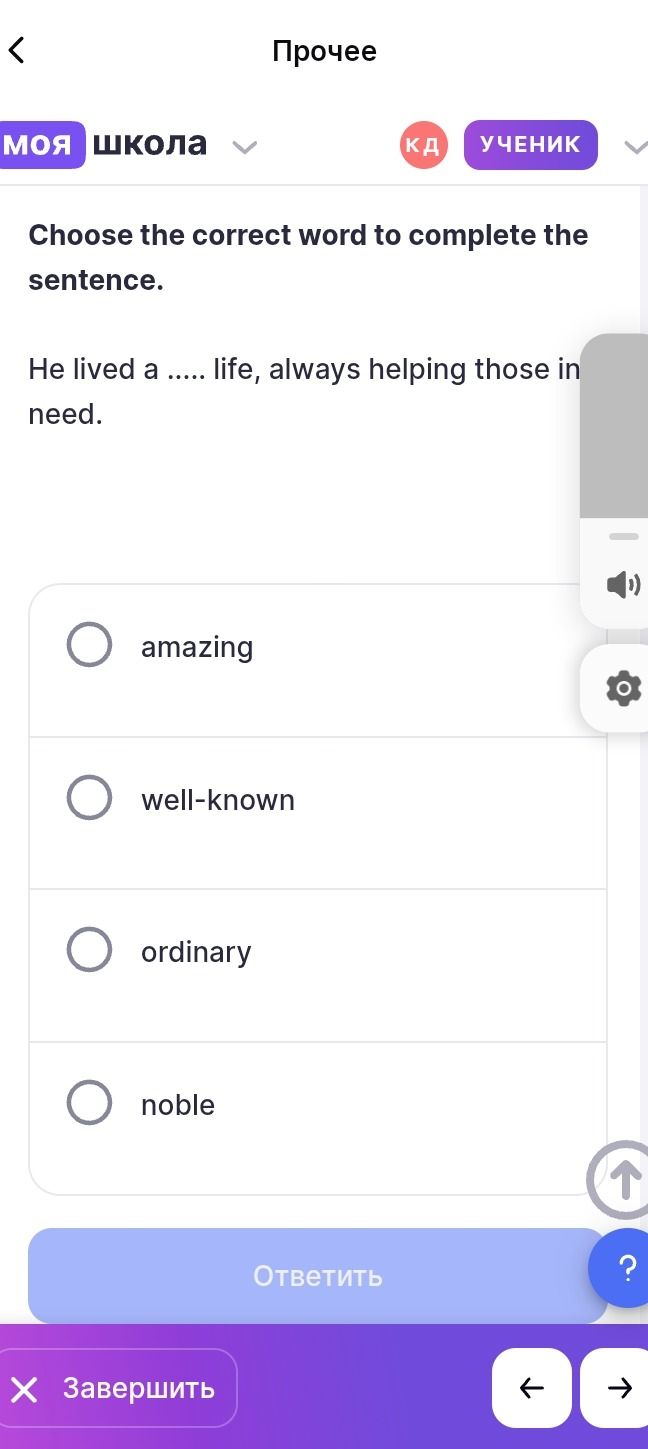Click the КД user avatar

424,145
